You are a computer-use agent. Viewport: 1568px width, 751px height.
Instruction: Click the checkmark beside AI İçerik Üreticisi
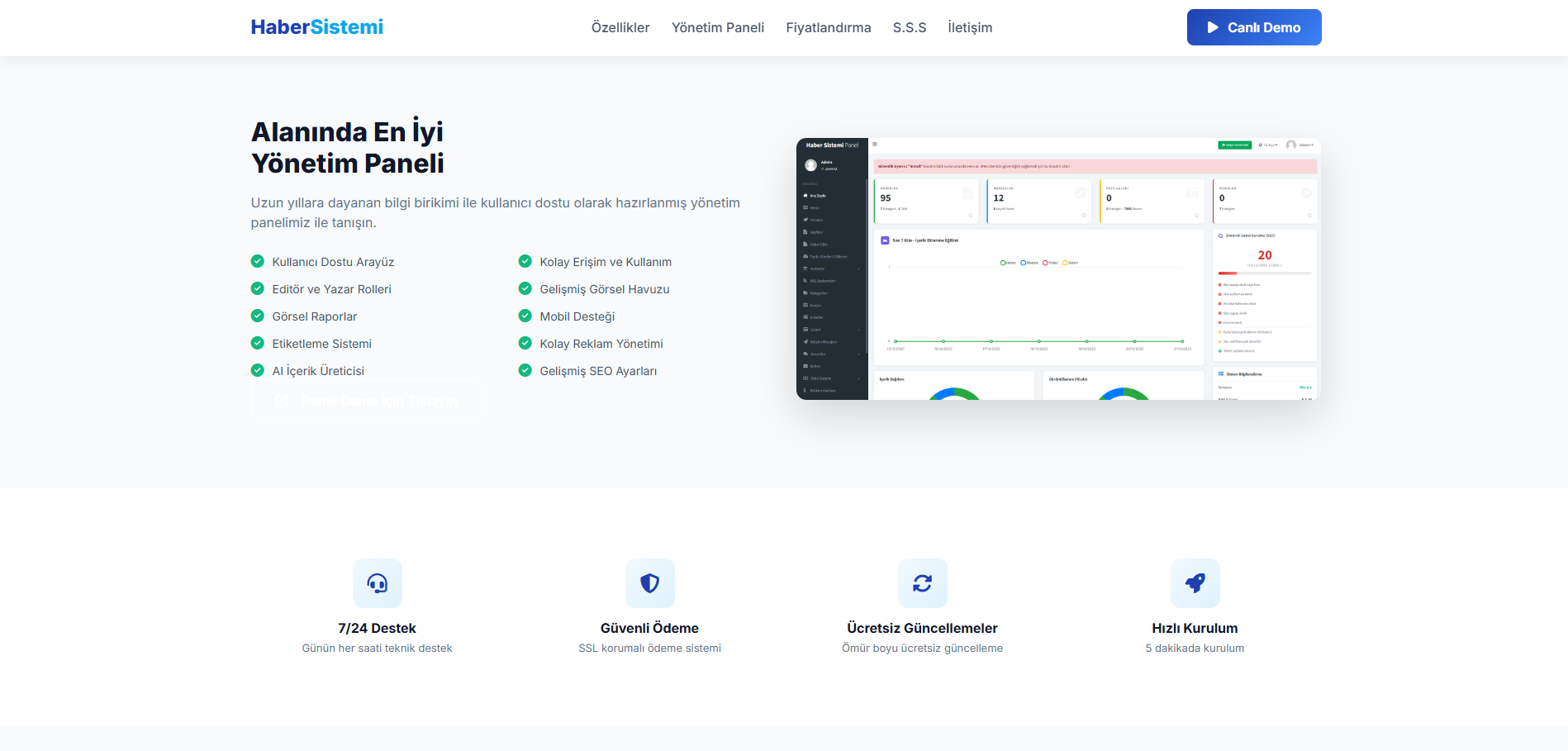(258, 370)
